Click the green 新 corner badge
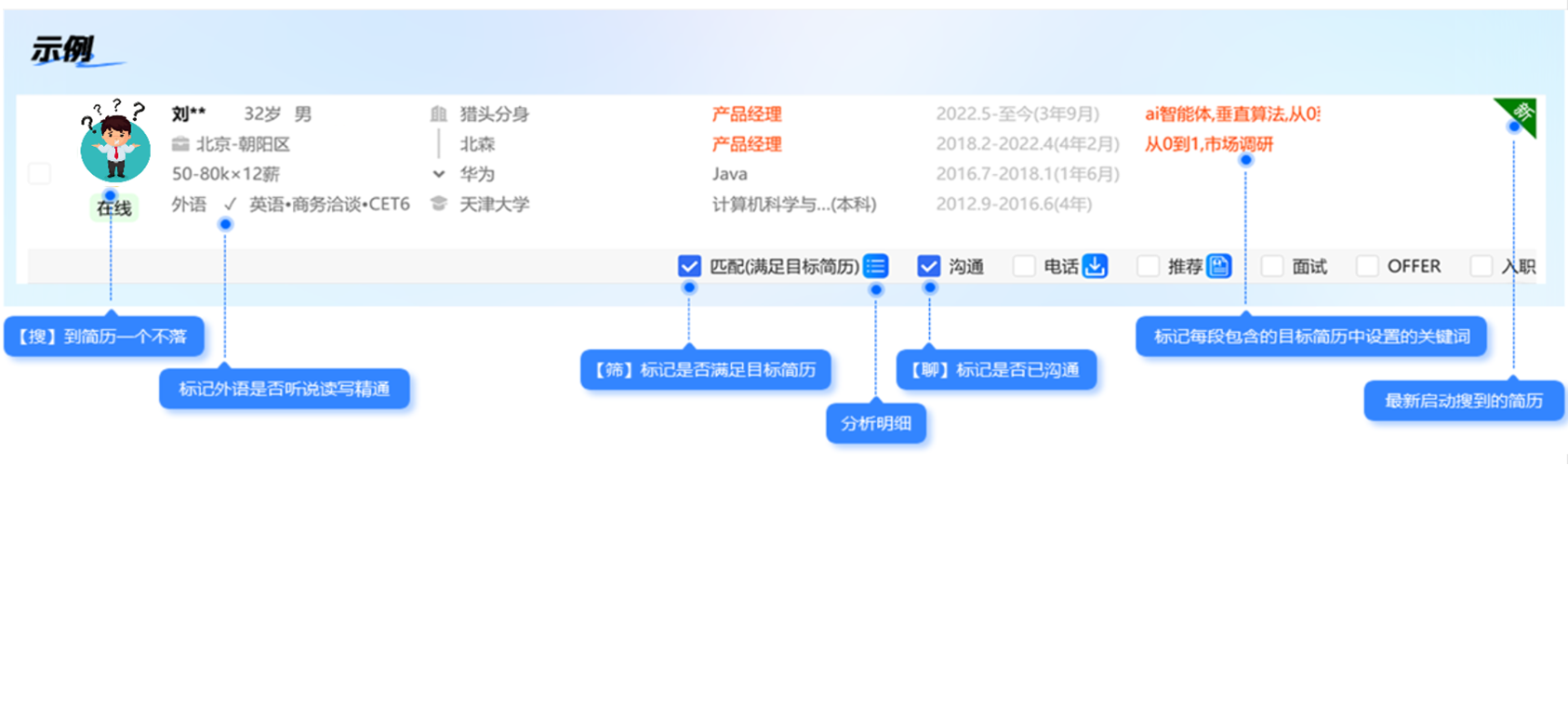Viewport: 1568px width, 718px height. pos(1519,115)
